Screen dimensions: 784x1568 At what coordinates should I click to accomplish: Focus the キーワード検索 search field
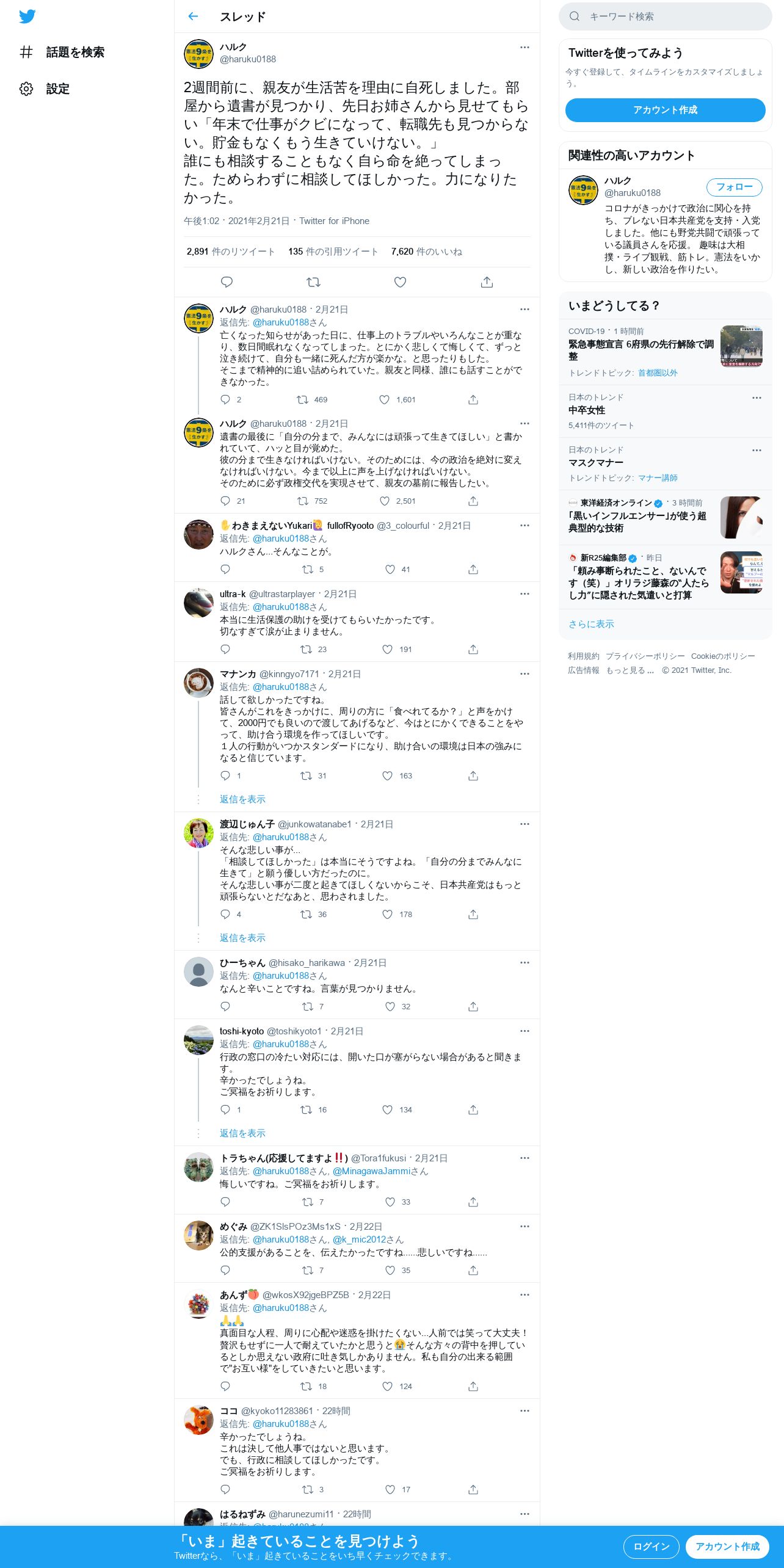(x=665, y=16)
